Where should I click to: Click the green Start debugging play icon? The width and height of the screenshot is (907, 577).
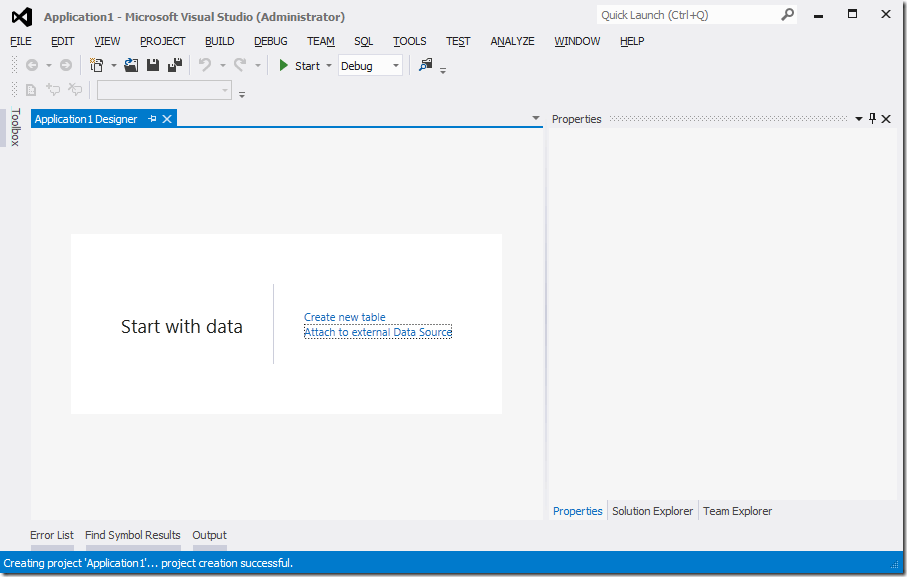click(x=283, y=65)
